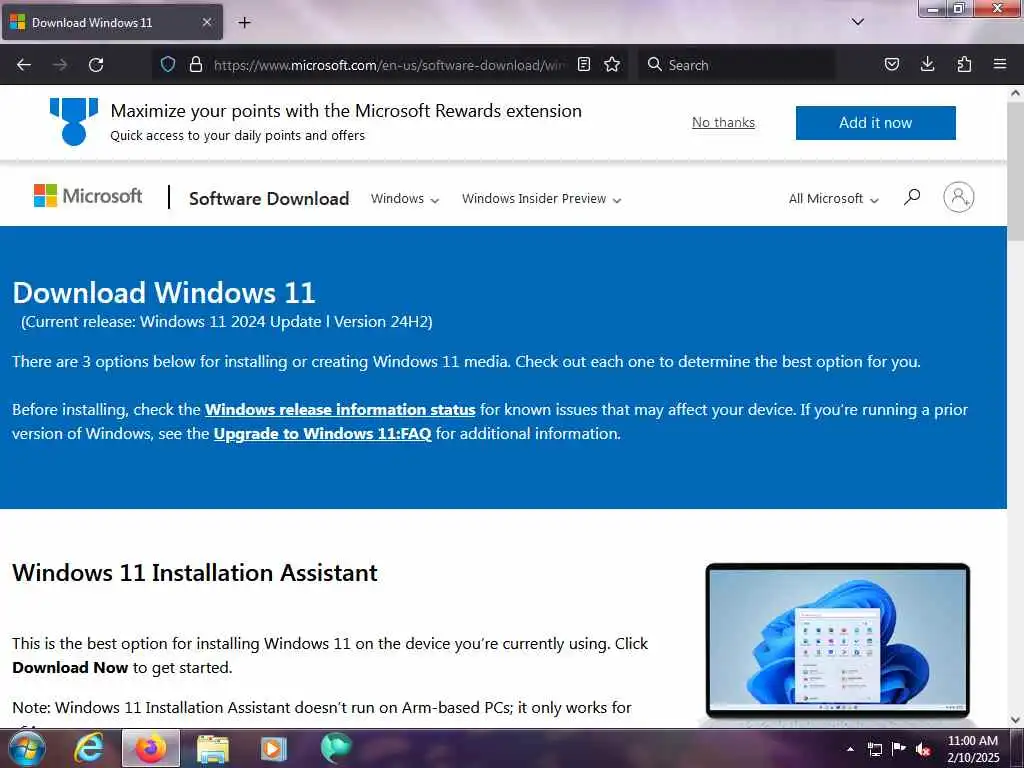Open Windows Media Player on taskbar
Screen dimensions: 1024x768
click(x=273, y=749)
